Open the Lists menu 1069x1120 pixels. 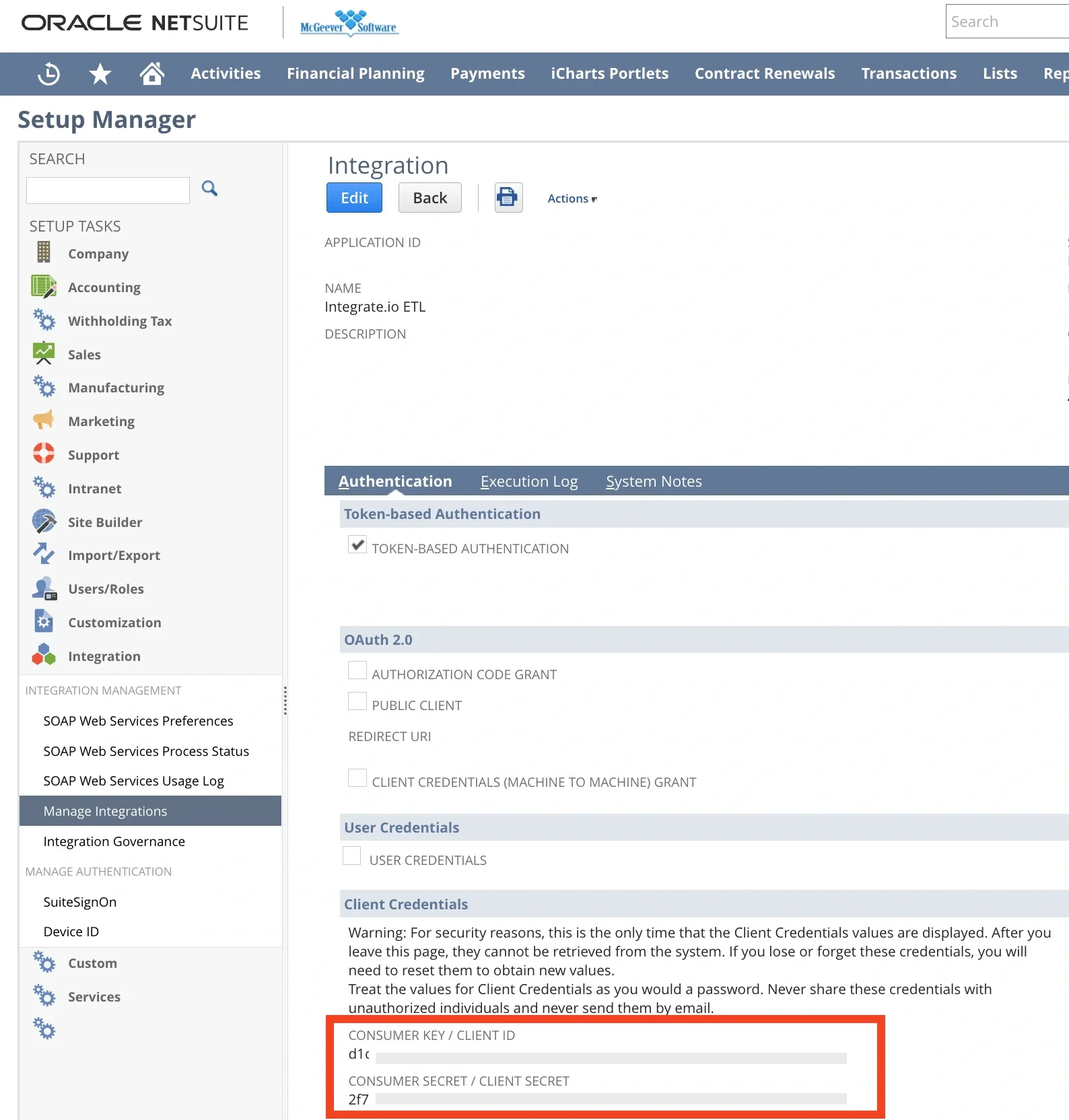1000,73
